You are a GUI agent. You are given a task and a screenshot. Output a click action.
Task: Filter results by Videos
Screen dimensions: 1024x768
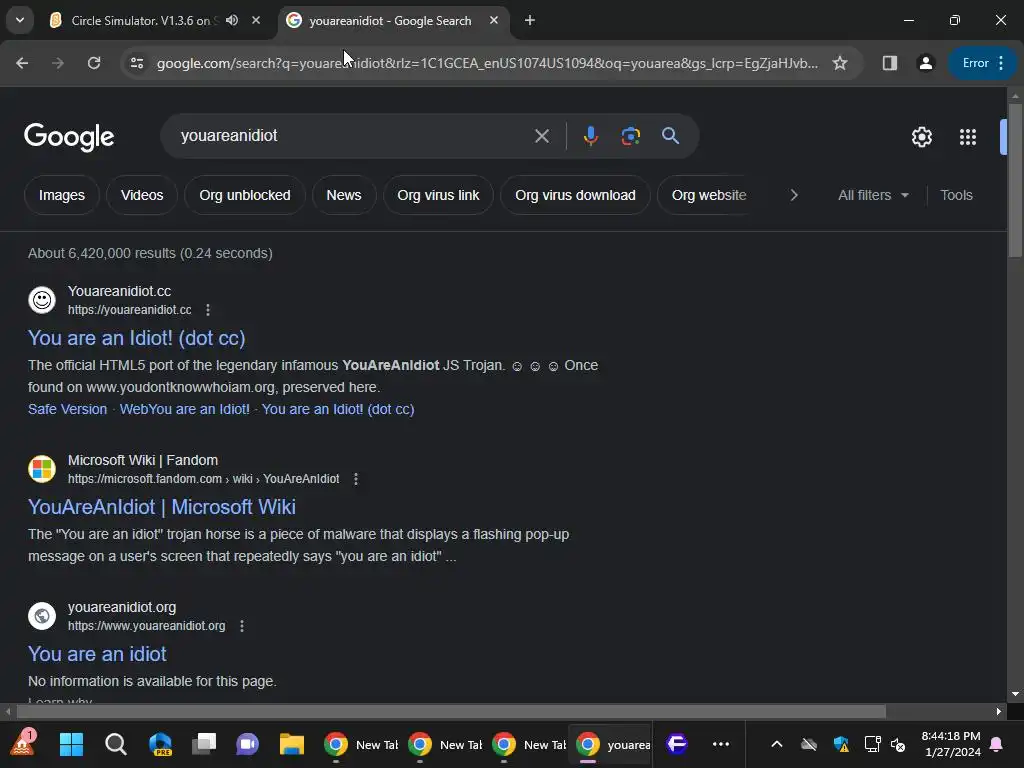[142, 195]
